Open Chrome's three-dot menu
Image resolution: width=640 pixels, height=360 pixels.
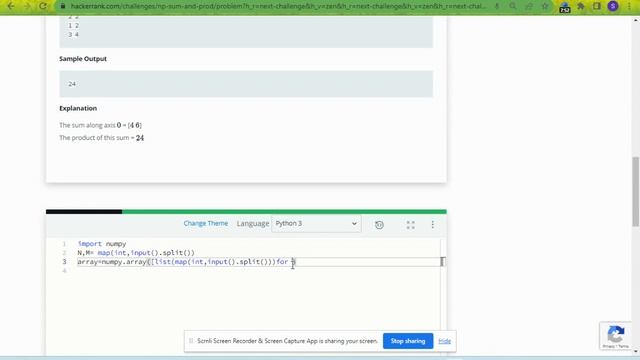(x=629, y=6)
